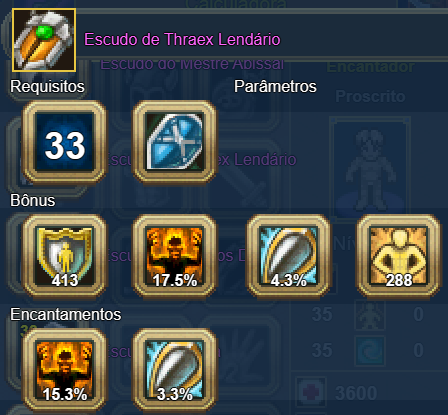The width and height of the screenshot is (448, 415).
Task: Select dimmed Escudo do Mestre Abissal entry
Action: [192, 65]
